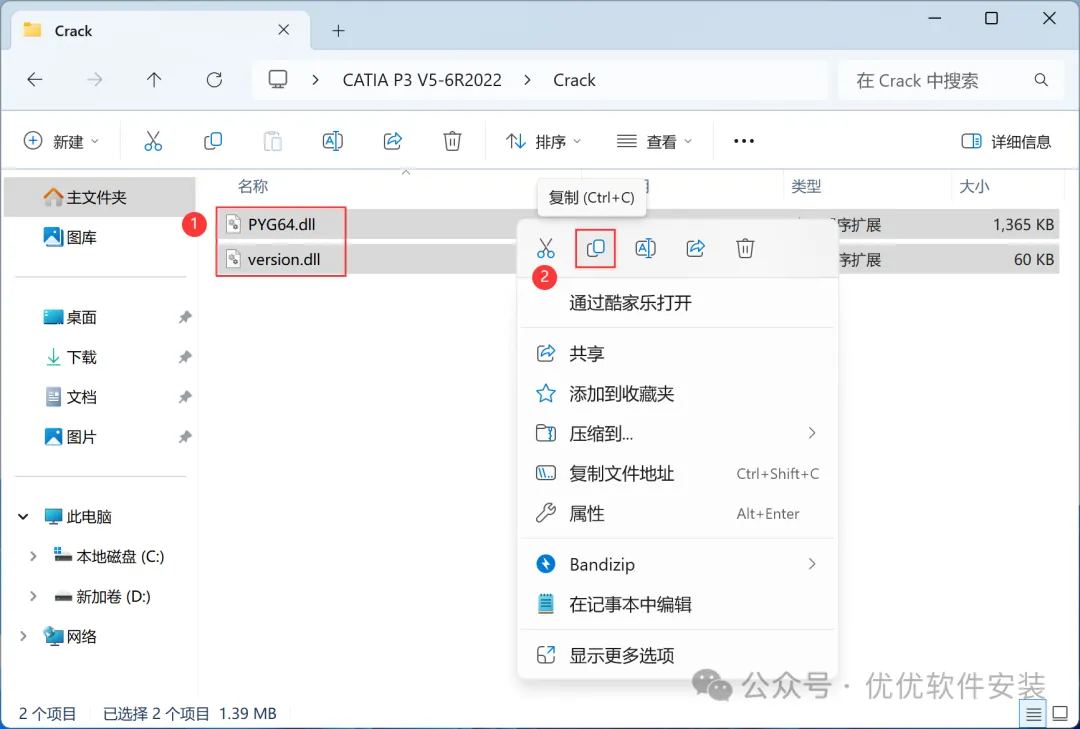Select 在记事本中编辑 in the context menu

(x=678, y=604)
